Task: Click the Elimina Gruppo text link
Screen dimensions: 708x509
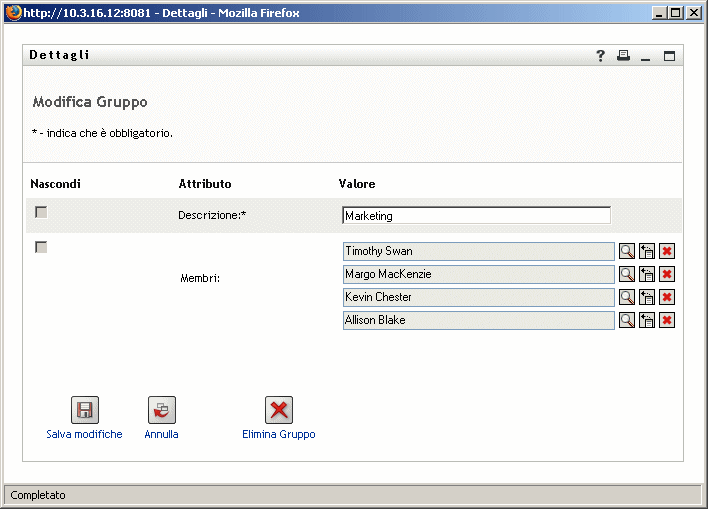Action: (279, 434)
